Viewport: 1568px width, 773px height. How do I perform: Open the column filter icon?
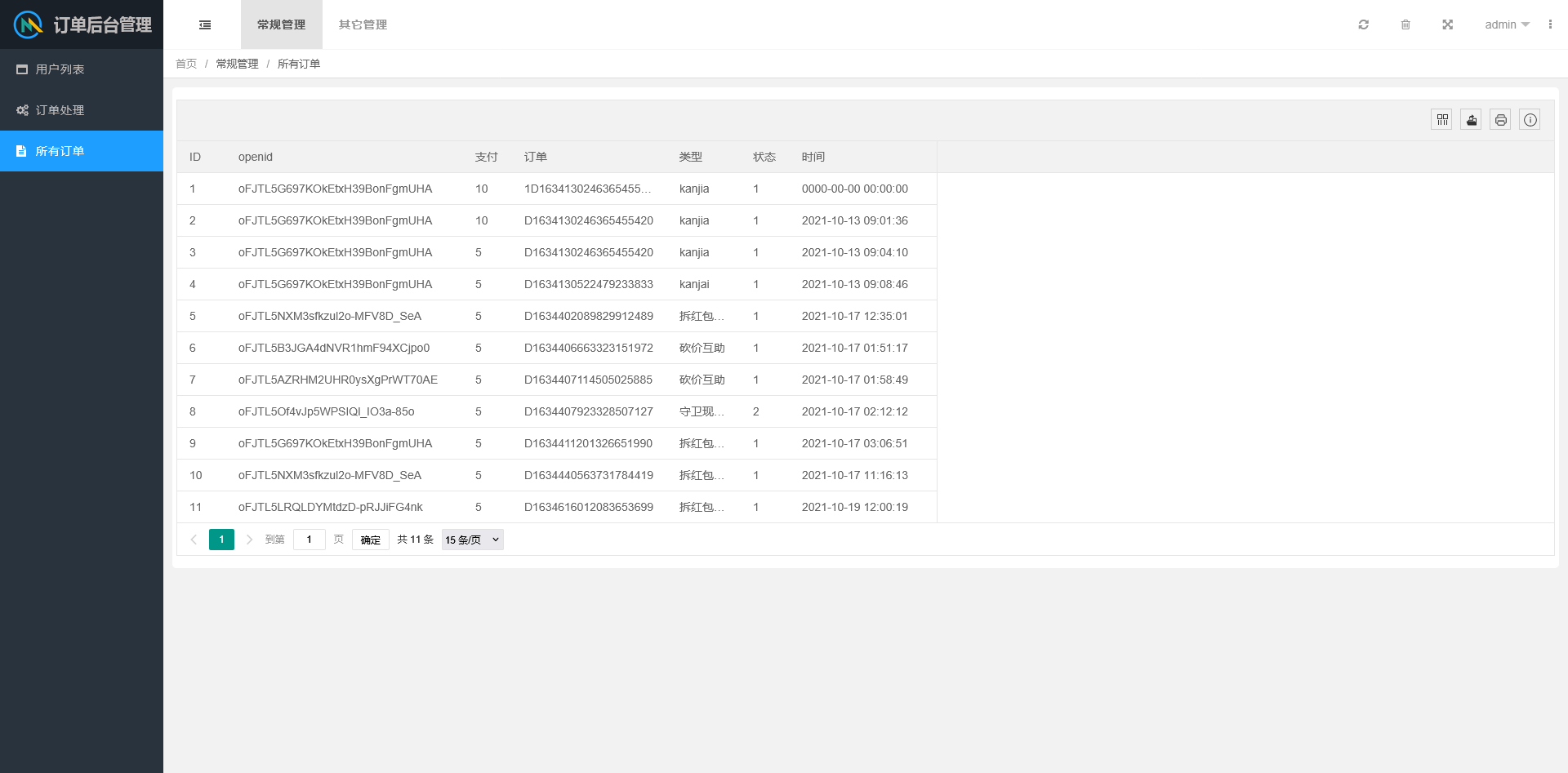click(1442, 120)
